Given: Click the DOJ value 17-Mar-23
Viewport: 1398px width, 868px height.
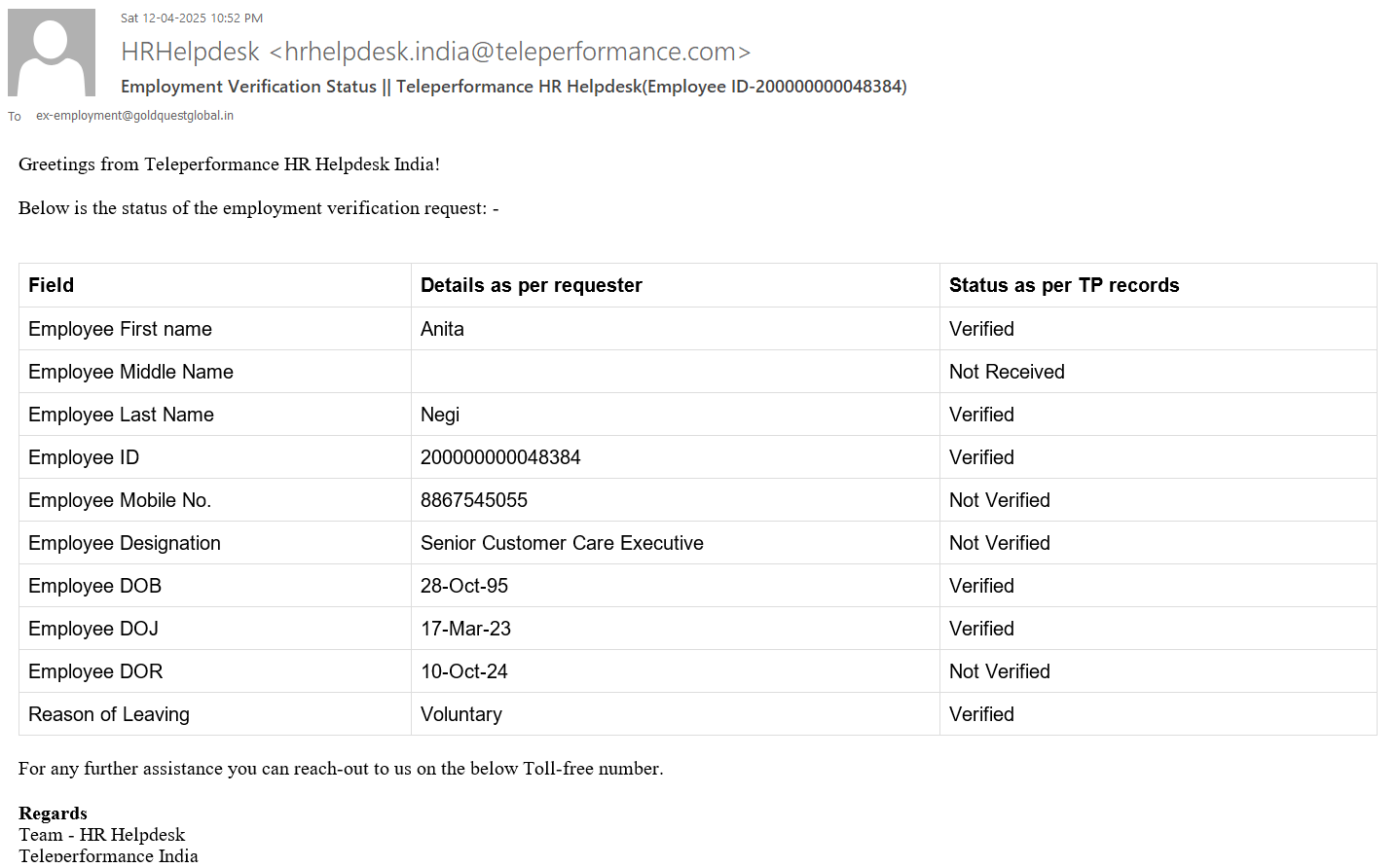Looking at the screenshot, I should pyautogui.click(x=465, y=629).
